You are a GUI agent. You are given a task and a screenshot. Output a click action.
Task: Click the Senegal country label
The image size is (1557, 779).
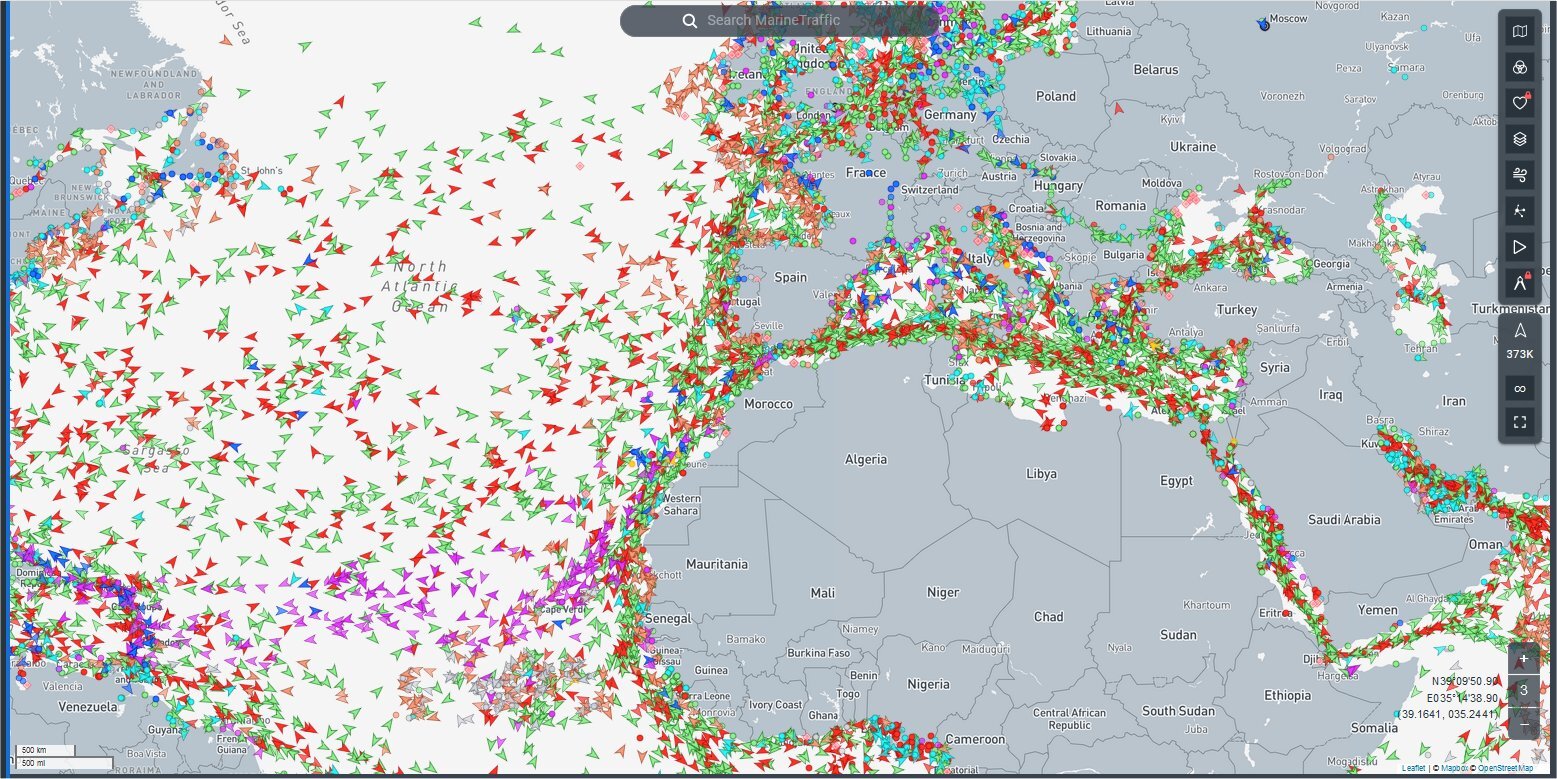coord(670,619)
